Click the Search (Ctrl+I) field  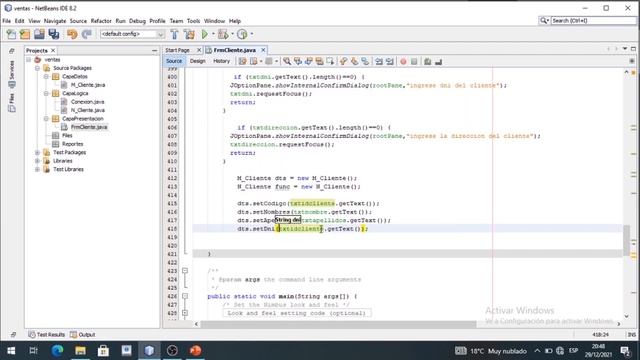(593, 20)
